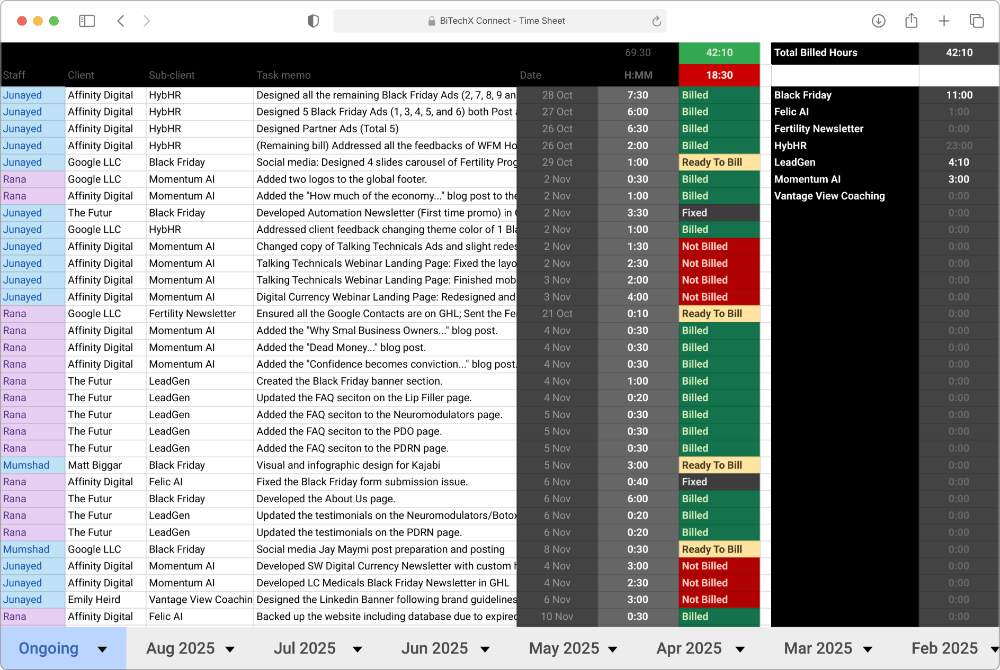Click the Ready To Bill cell on Matt Biggar's row

[x=718, y=465]
